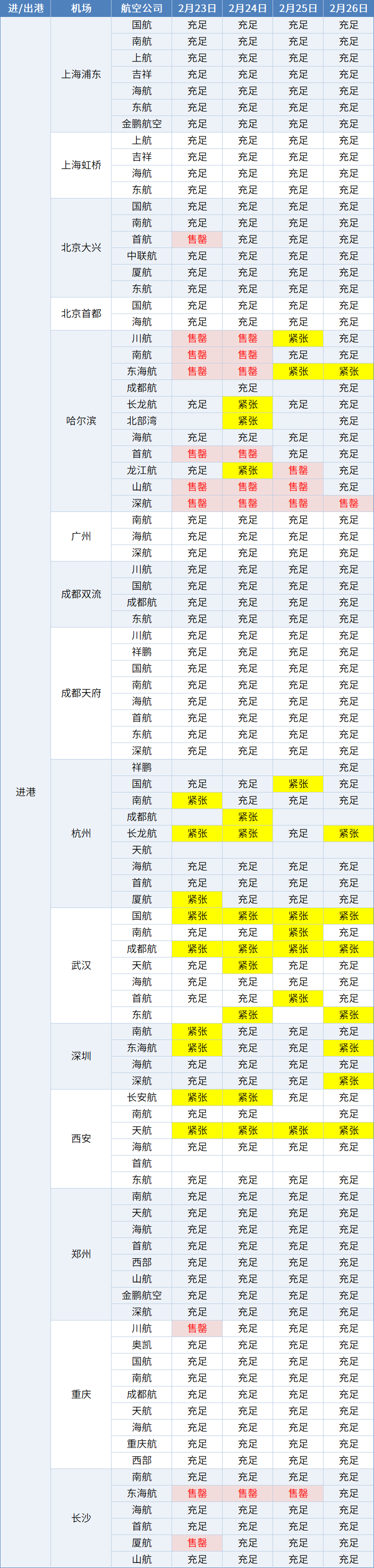
Task: Click 售罄 for 长沙 东海航 on 2月25日
Action: tap(298, 1493)
